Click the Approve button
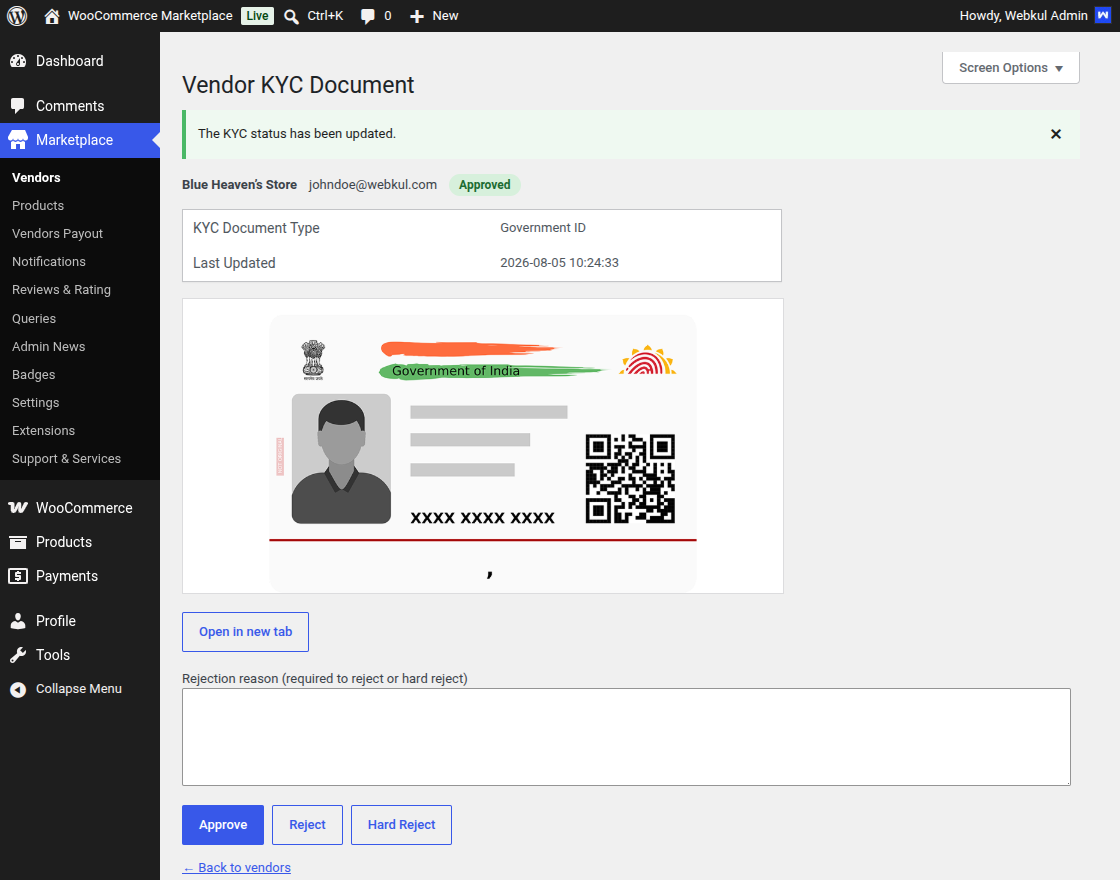This screenshot has width=1120, height=880. point(223,825)
